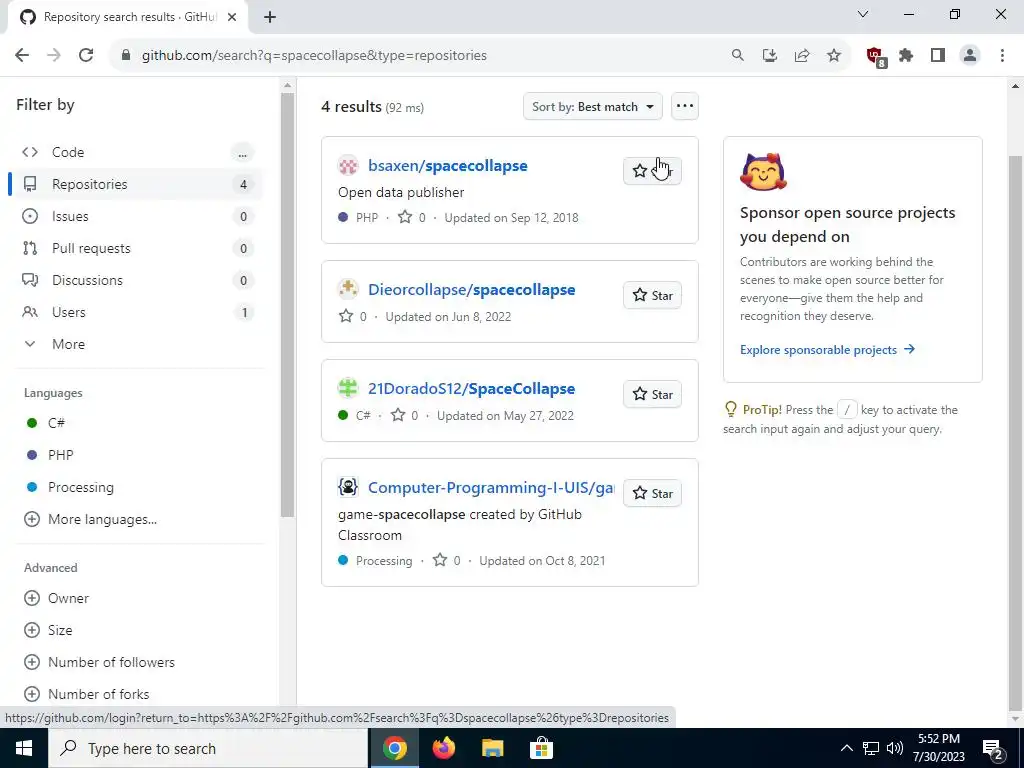Open File Explorer from the taskbar
Viewport: 1024px width, 768px height.
click(492, 748)
